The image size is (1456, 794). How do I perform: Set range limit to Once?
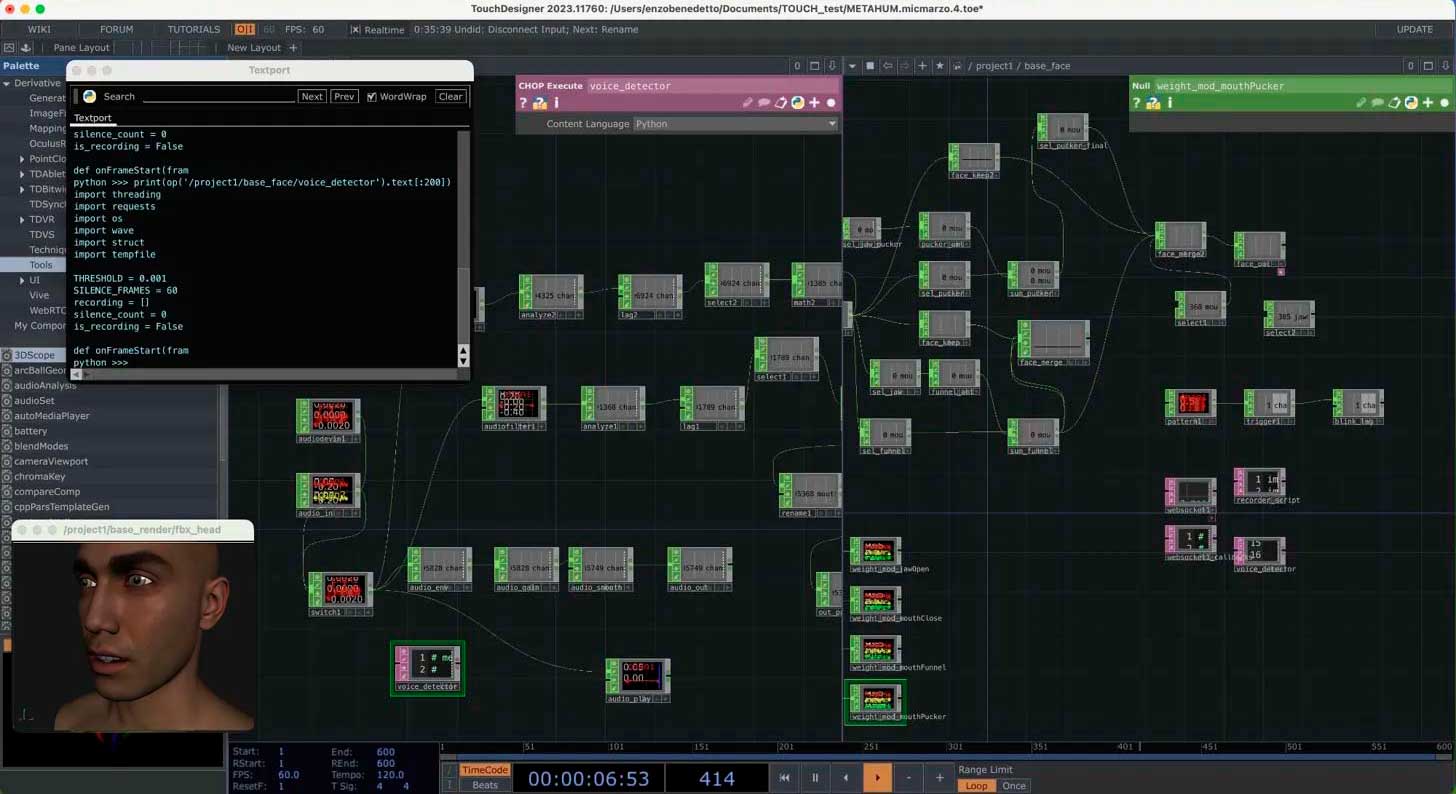(1014, 785)
